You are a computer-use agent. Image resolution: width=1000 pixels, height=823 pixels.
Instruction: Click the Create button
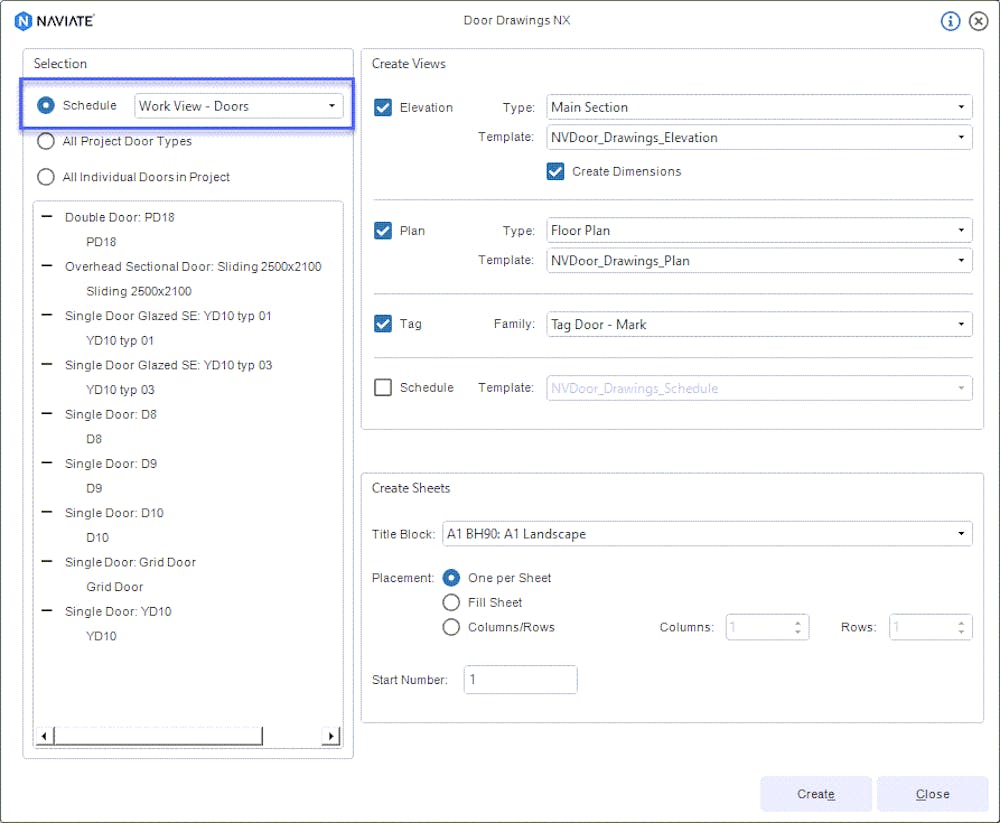[x=816, y=794]
